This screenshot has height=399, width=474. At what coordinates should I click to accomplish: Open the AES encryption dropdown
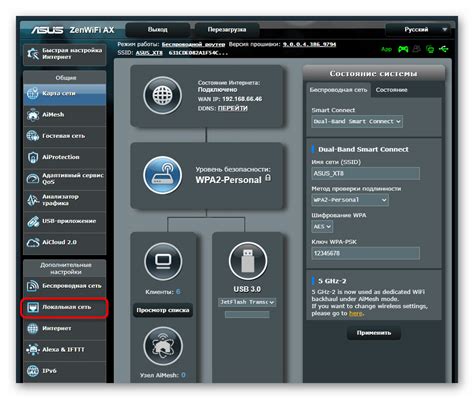pyautogui.click(x=322, y=227)
